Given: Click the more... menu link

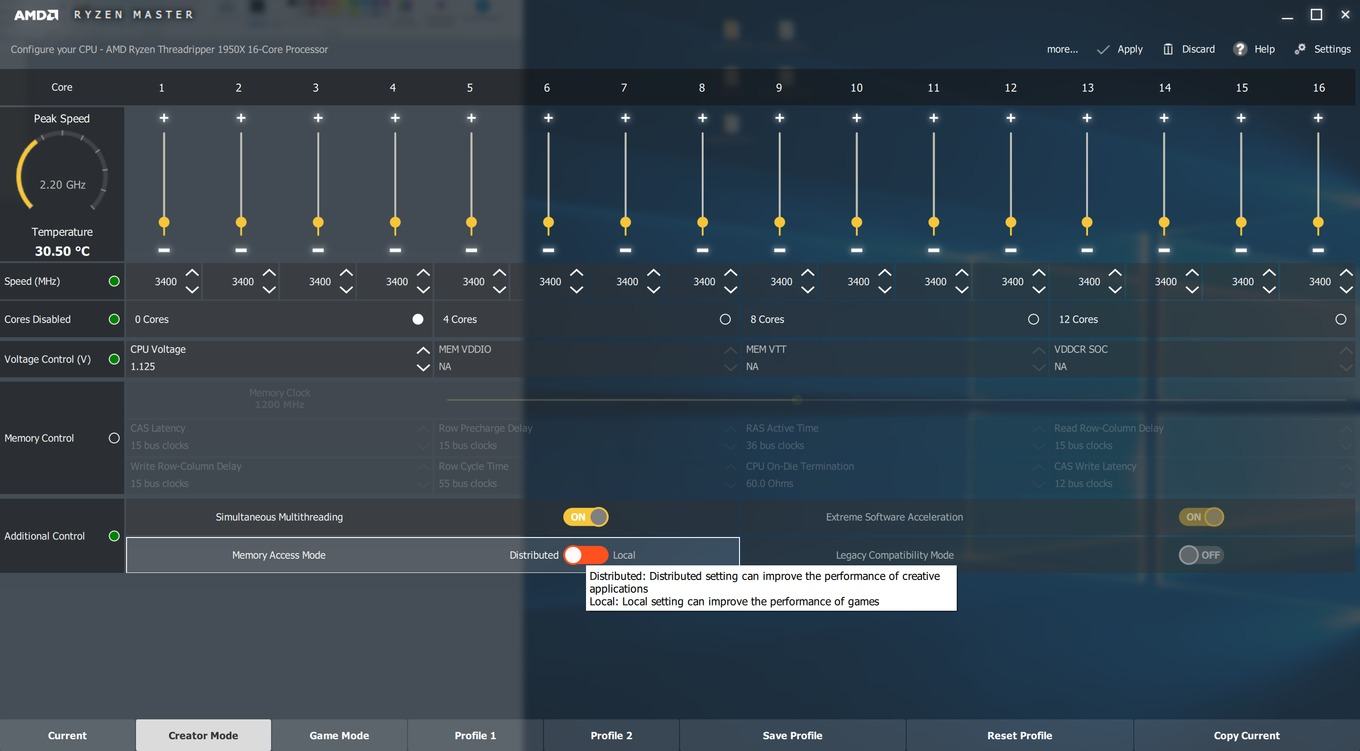Looking at the screenshot, I should 1062,49.
